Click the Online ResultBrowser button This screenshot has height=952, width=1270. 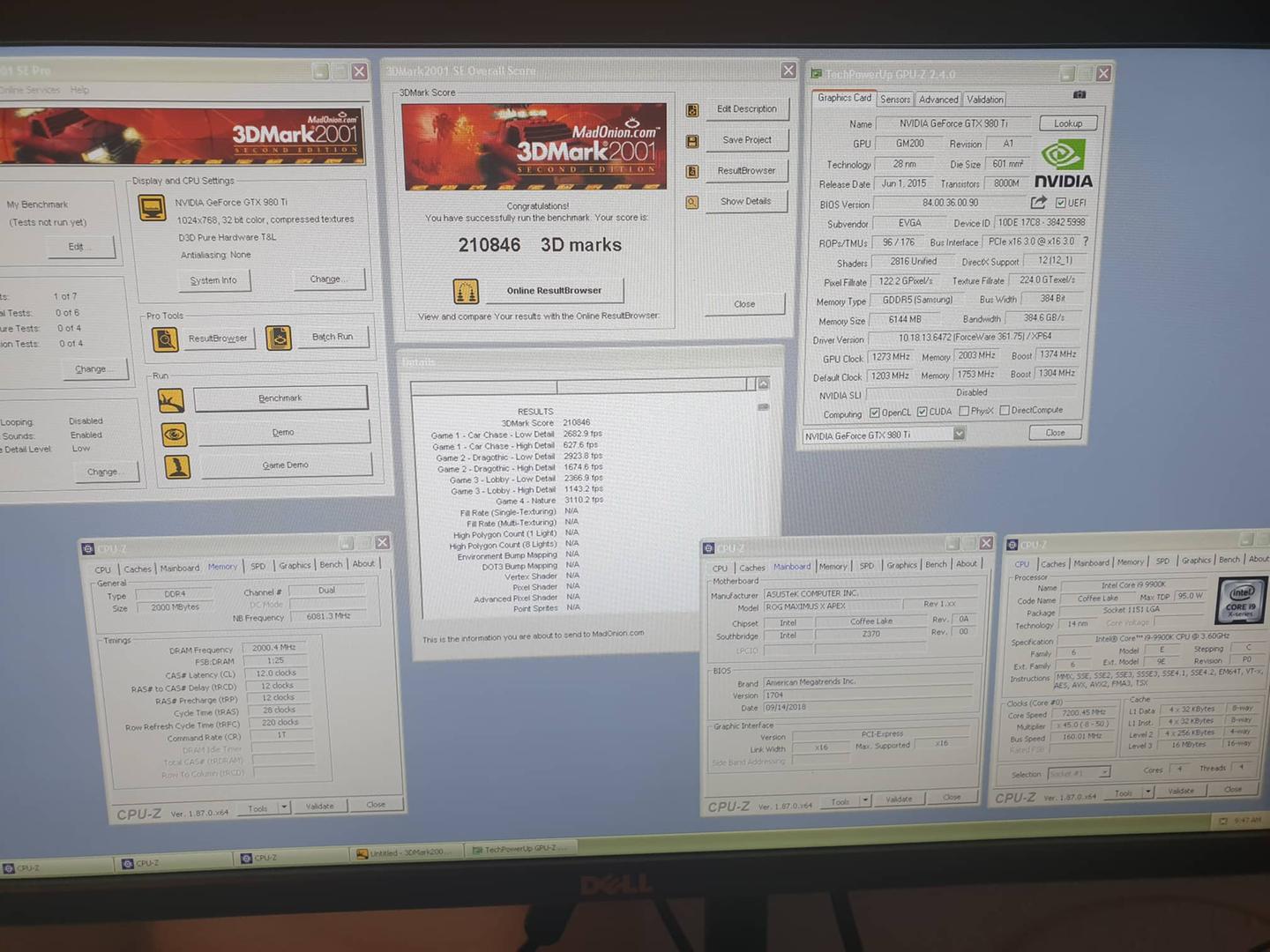[x=554, y=290]
